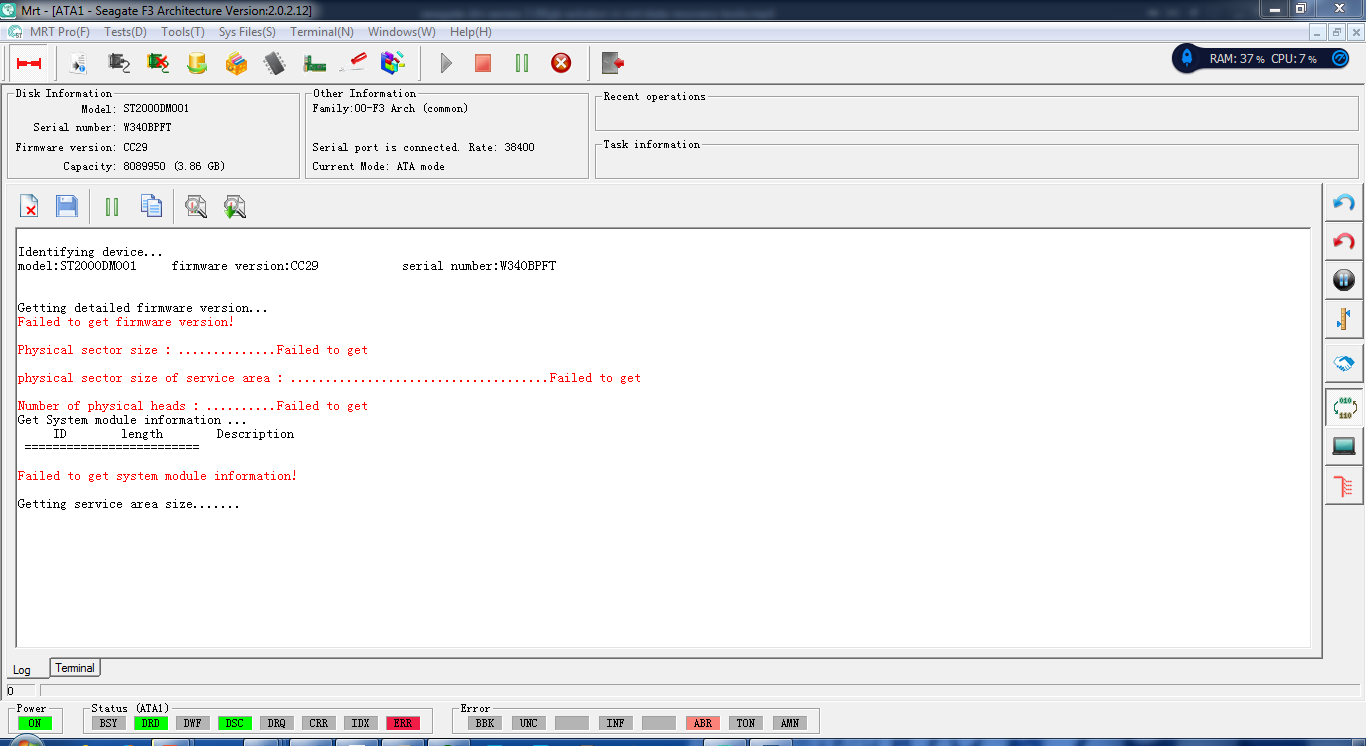Screen dimensions: 1366x746
Task: Stop the task with the red square button
Action: point(483,63)
